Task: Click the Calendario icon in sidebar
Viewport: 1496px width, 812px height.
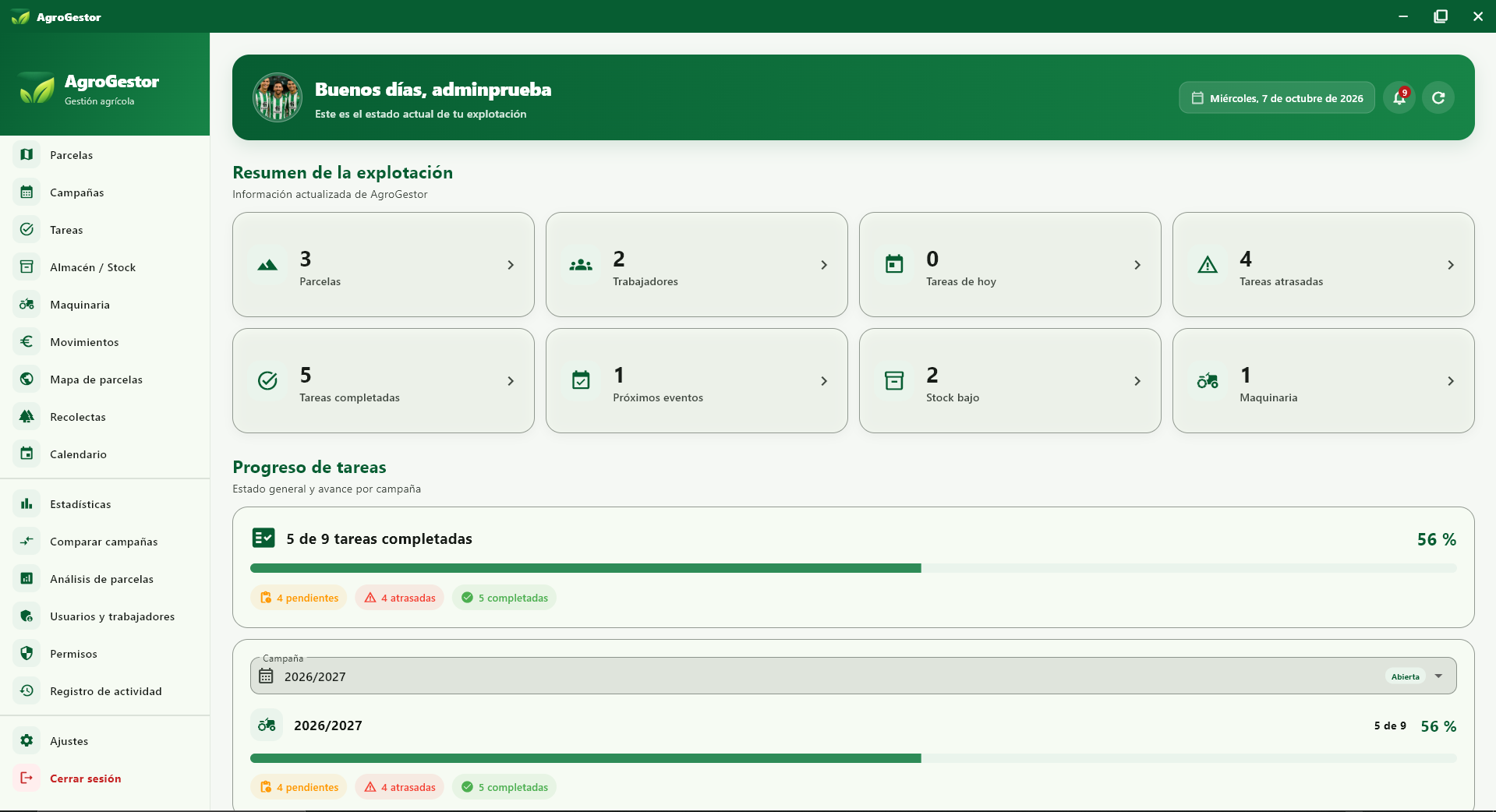Action: tap(27, 454)
